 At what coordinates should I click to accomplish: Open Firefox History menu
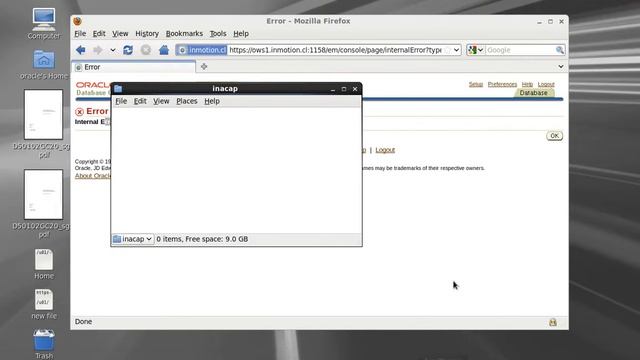pyautogui.click(x=147, y=33)
